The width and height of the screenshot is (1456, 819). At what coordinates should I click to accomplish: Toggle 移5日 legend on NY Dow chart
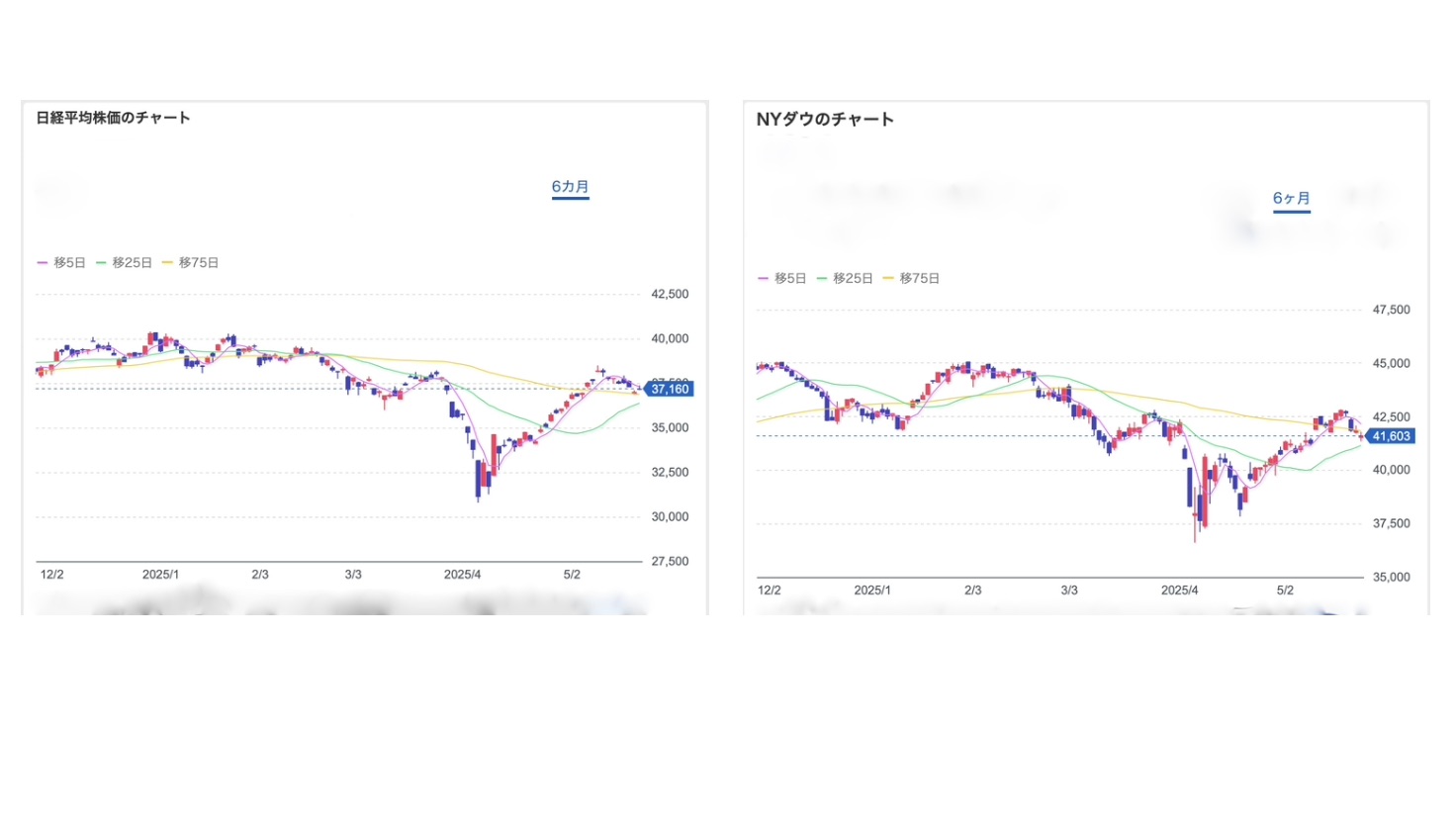[781, 279]
